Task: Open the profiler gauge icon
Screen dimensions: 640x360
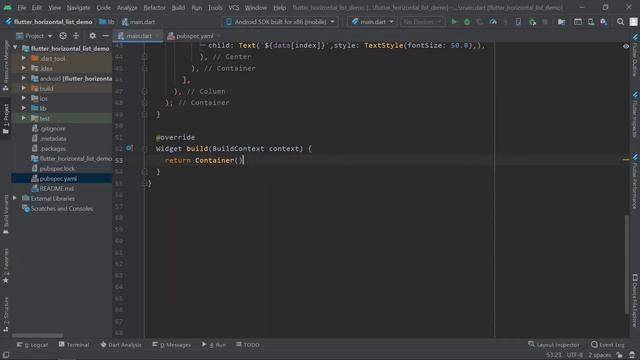Action: (x=493, y=22)
